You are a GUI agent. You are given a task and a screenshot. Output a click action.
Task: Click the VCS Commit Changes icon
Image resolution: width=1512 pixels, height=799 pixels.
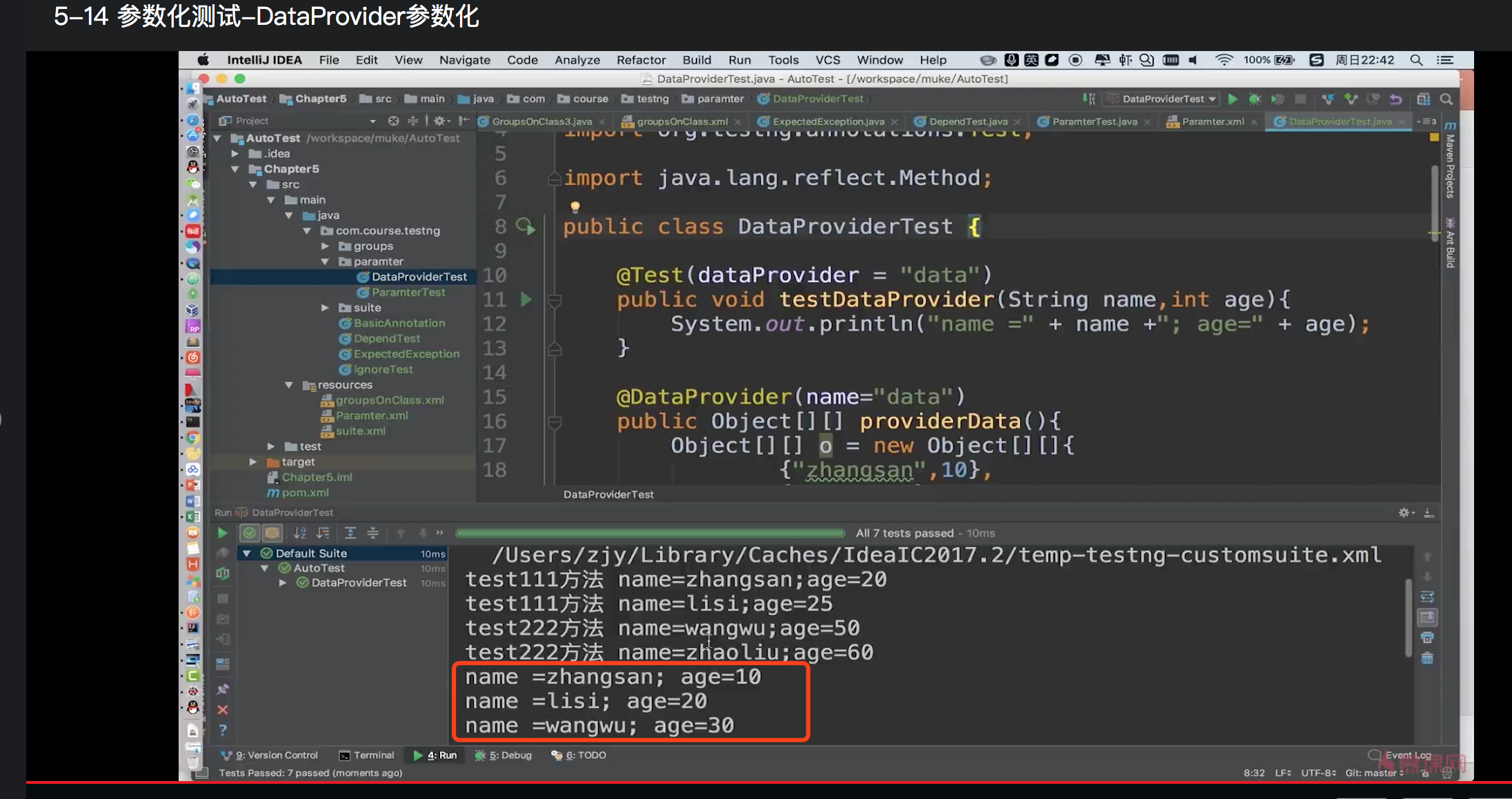pos(1351,99)
